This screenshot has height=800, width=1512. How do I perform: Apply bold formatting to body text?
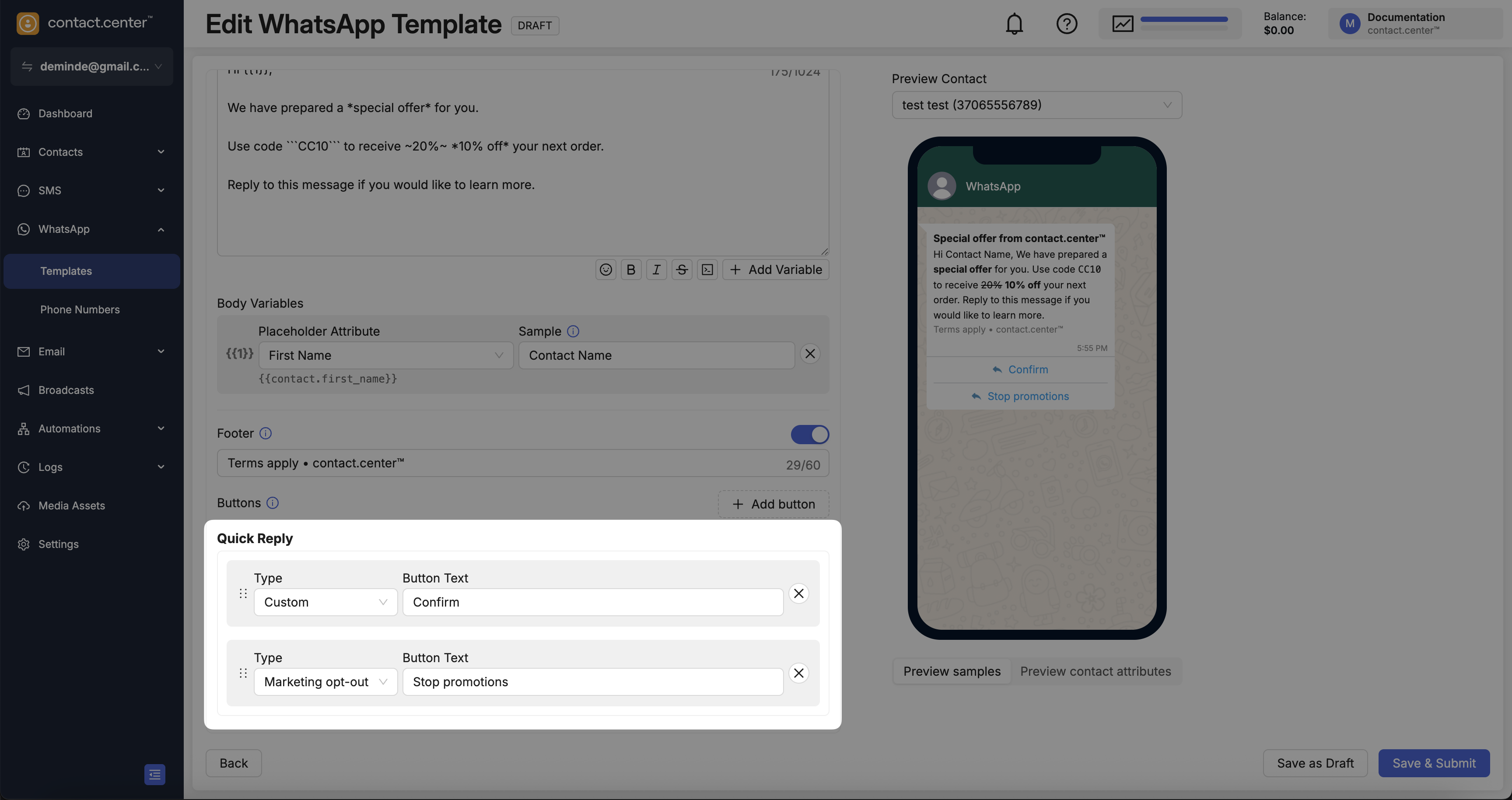click(631, 270)
